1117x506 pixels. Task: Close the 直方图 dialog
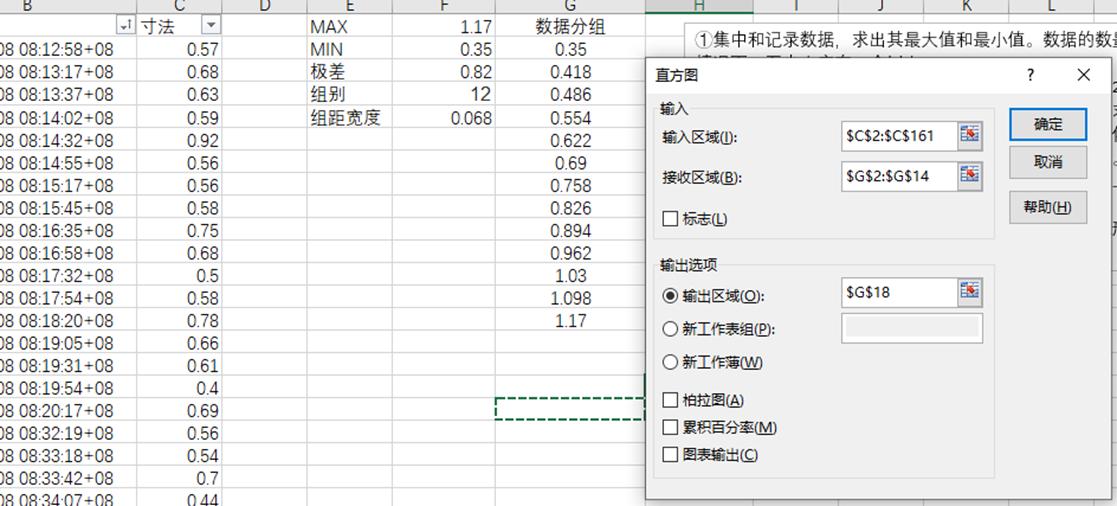(x=1084, y=75)
